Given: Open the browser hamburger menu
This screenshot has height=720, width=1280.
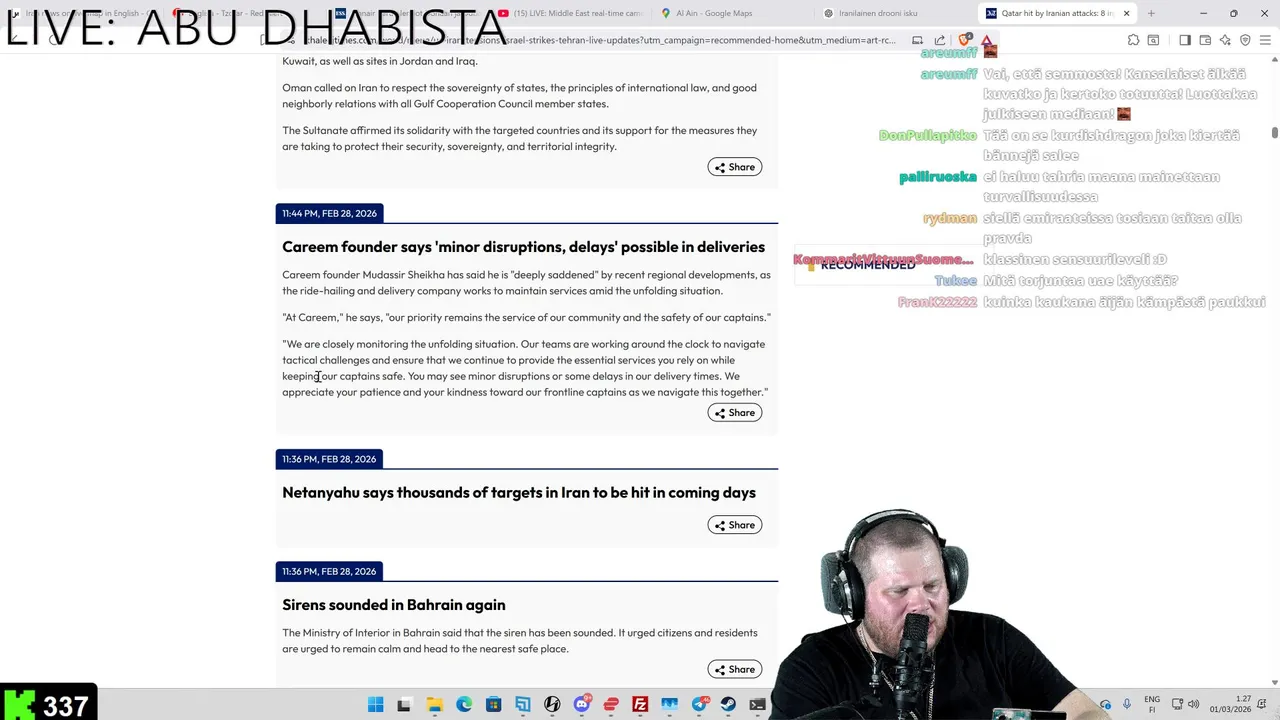Looking at the screenshot, I should point(1266,40).
